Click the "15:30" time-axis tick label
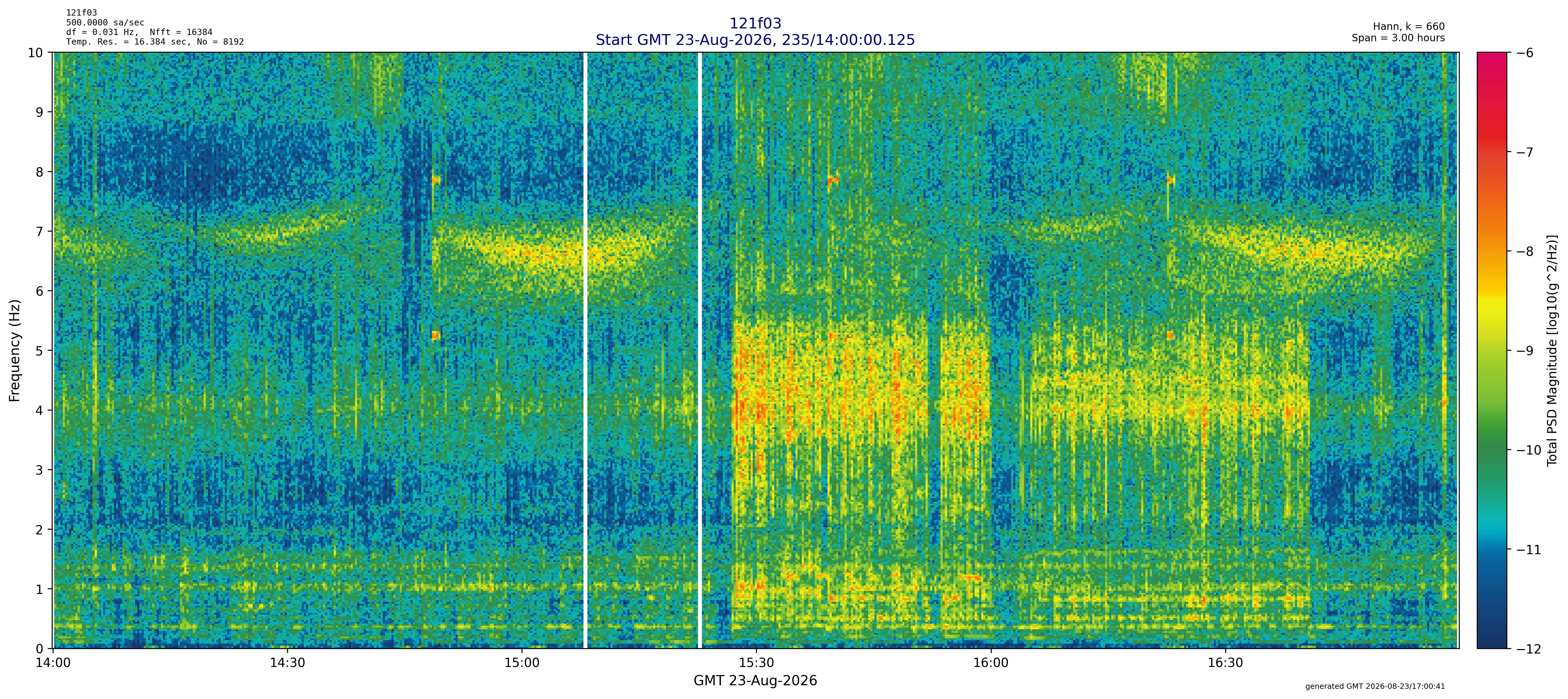1568x699 pixels. [756, 663]
